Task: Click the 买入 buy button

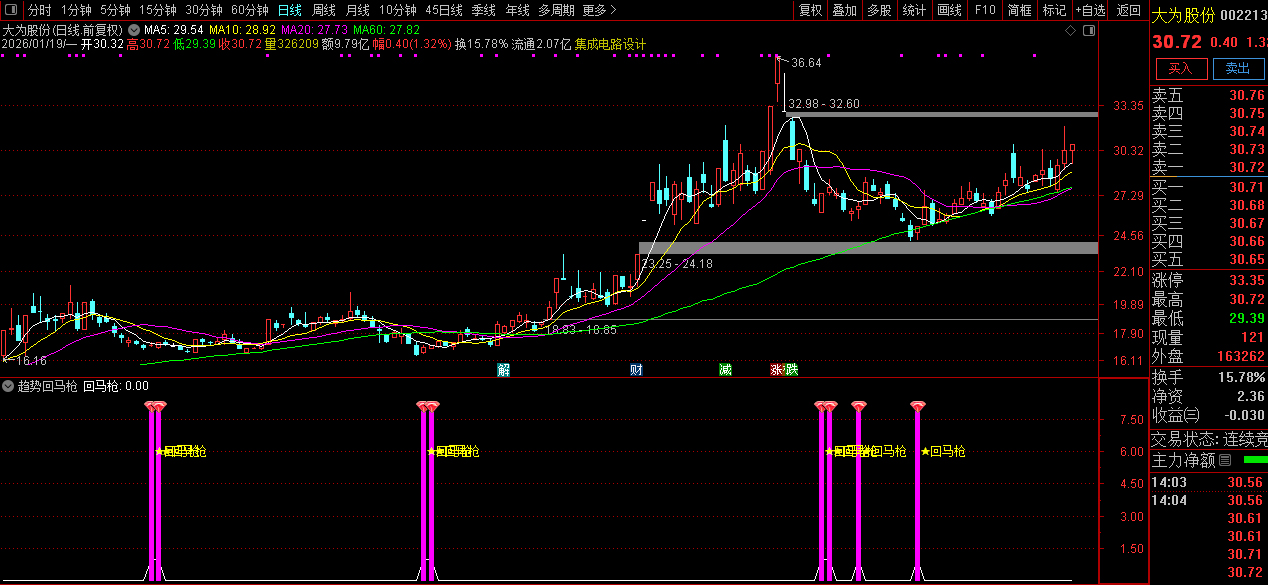Action: (x=1181, y=68)
